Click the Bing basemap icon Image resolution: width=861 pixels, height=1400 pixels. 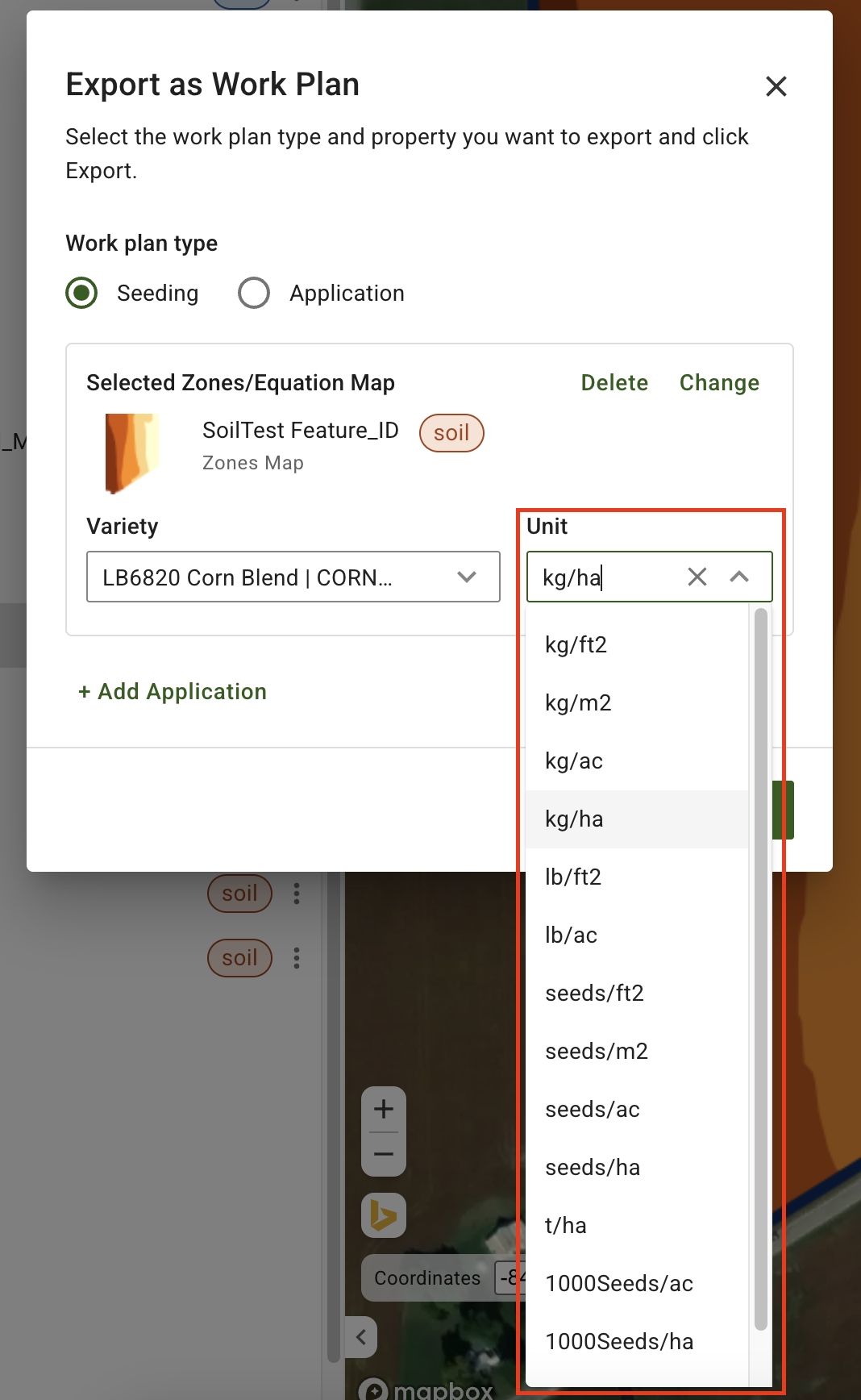[384, 1215]
